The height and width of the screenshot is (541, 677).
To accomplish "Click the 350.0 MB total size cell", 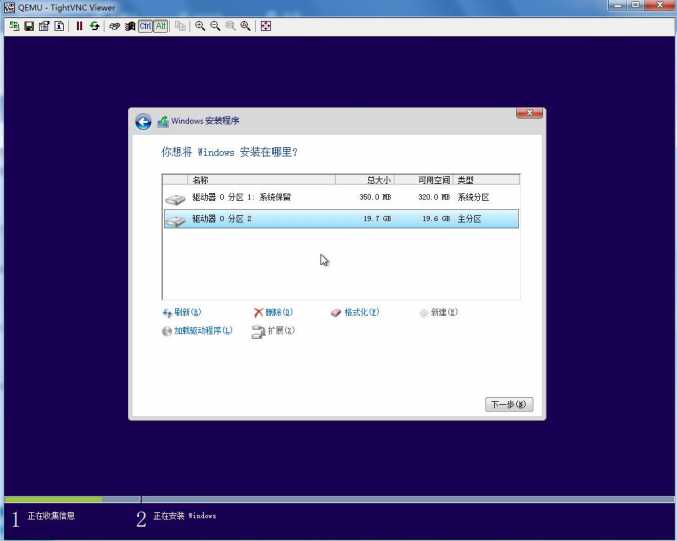I will (x=375, y=197).
